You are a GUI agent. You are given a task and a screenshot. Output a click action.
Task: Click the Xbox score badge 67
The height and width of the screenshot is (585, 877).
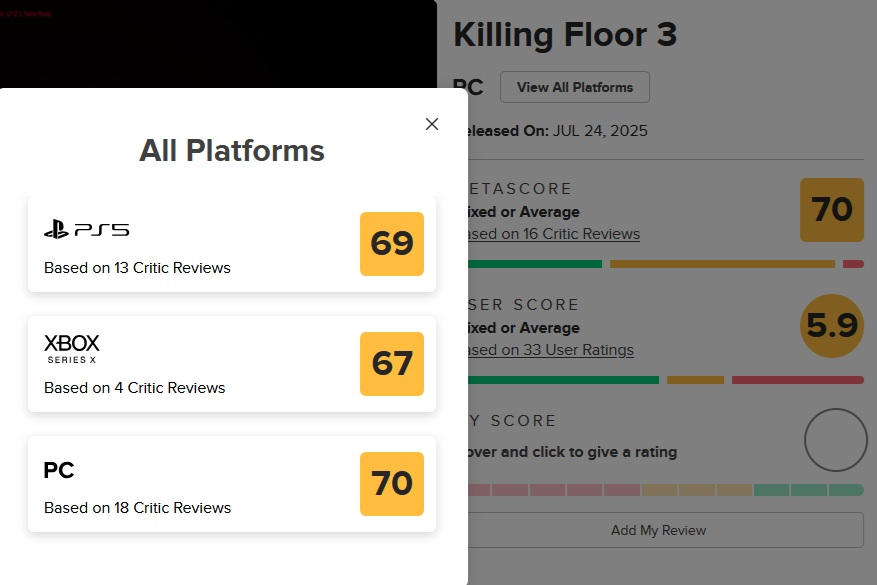pos(392,364)
